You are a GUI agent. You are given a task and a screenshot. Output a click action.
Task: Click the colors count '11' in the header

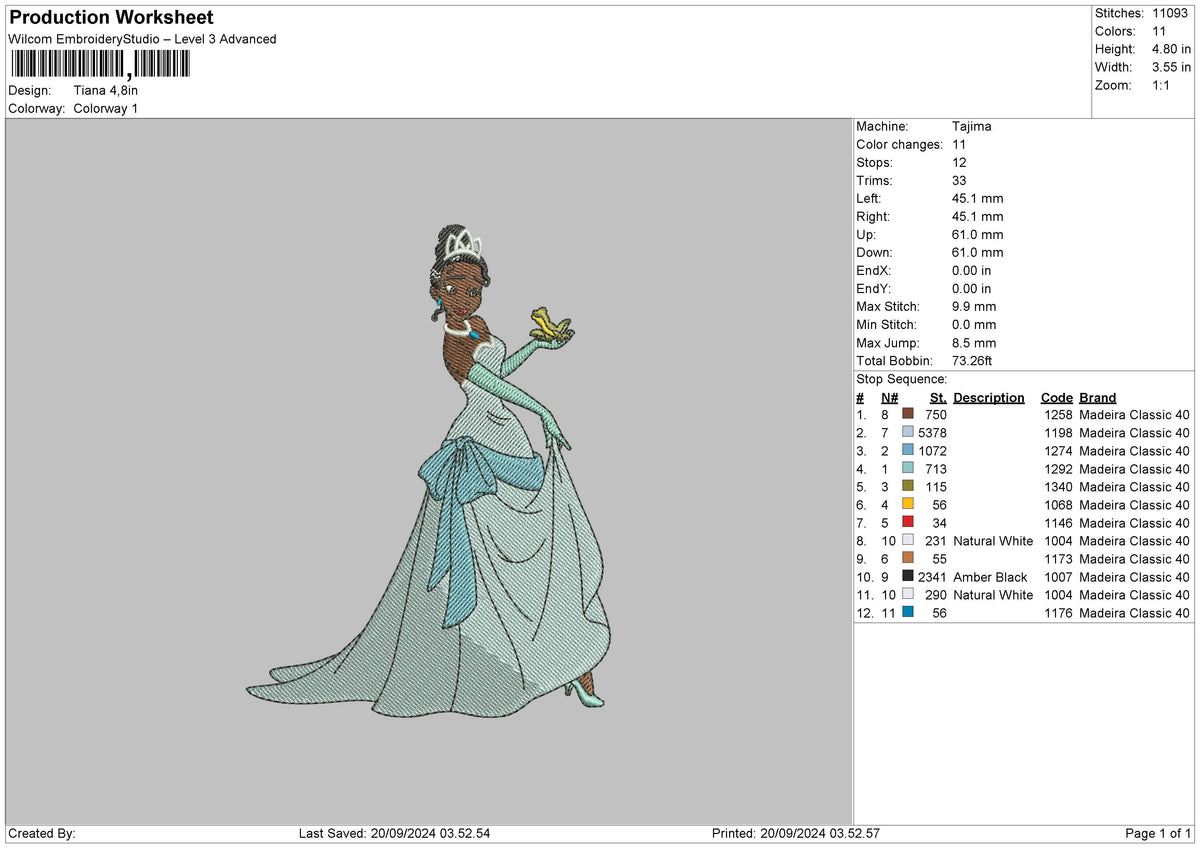tap(1158, 31)
